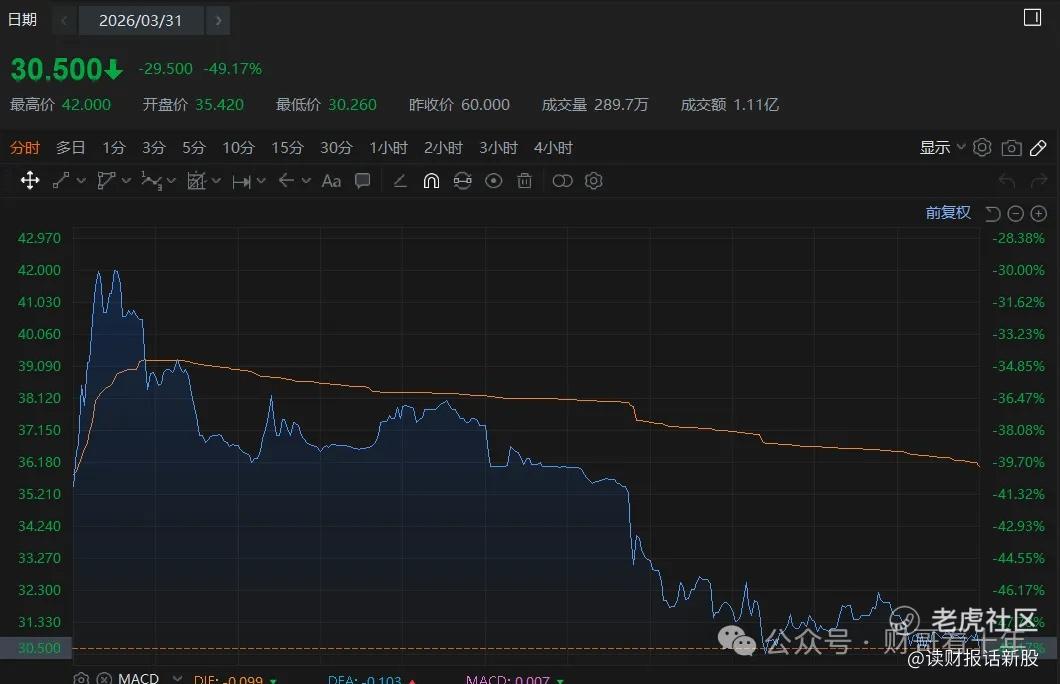Screen dimensions: 1060x684
Task: Open chart settings gear near 显示
Action: (x=982, y=147)
